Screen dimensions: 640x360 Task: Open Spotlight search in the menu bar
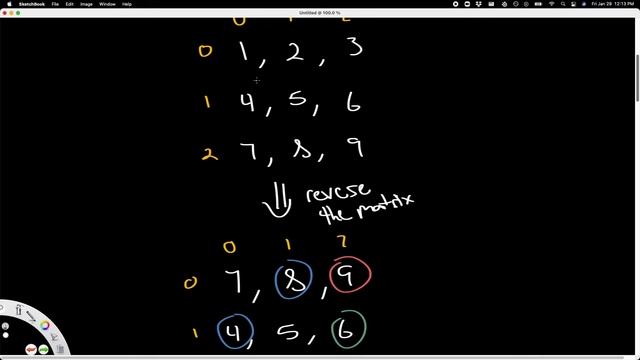point(563,4)
